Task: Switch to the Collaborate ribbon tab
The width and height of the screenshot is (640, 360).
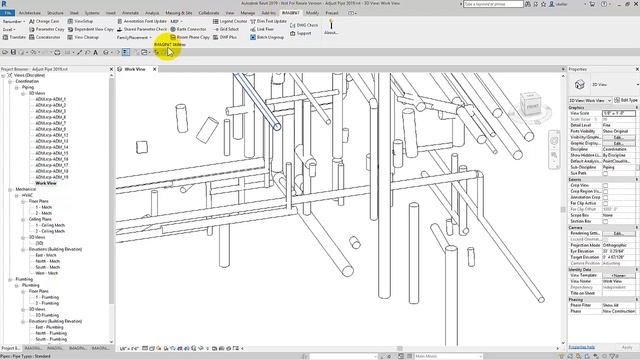Action: coord(209,13)
